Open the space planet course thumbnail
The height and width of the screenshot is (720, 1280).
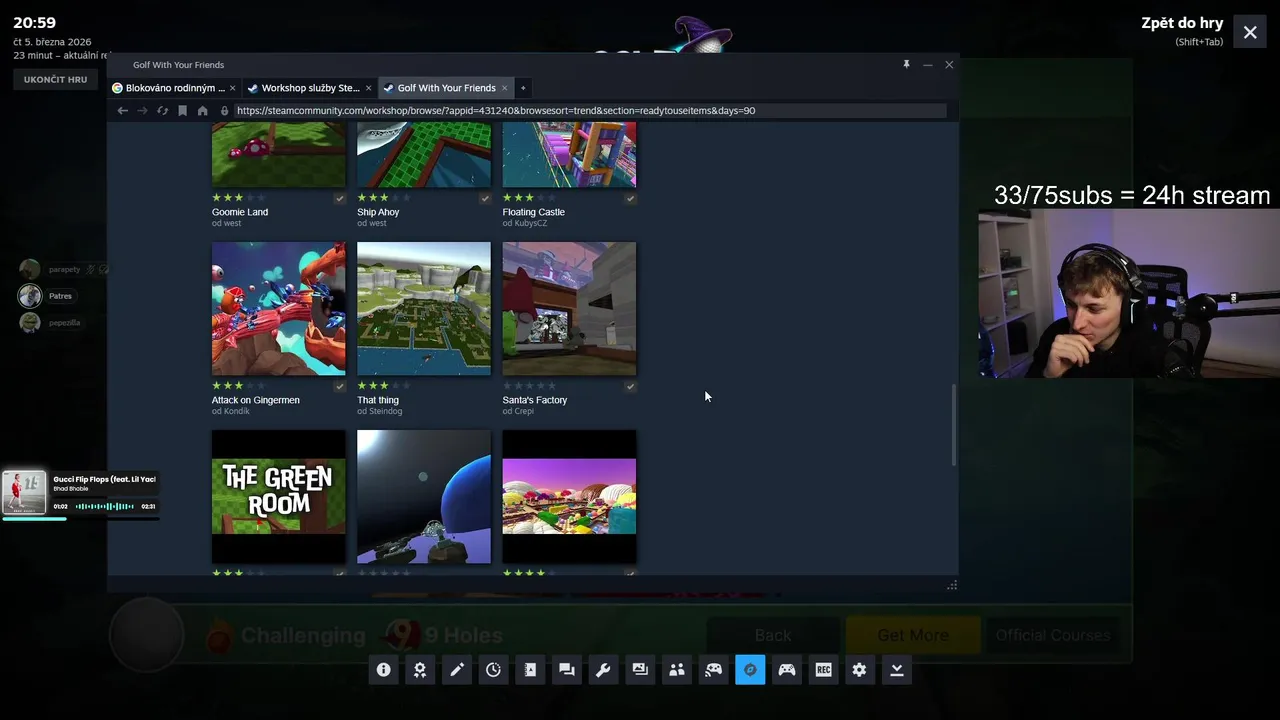point(424,497)
